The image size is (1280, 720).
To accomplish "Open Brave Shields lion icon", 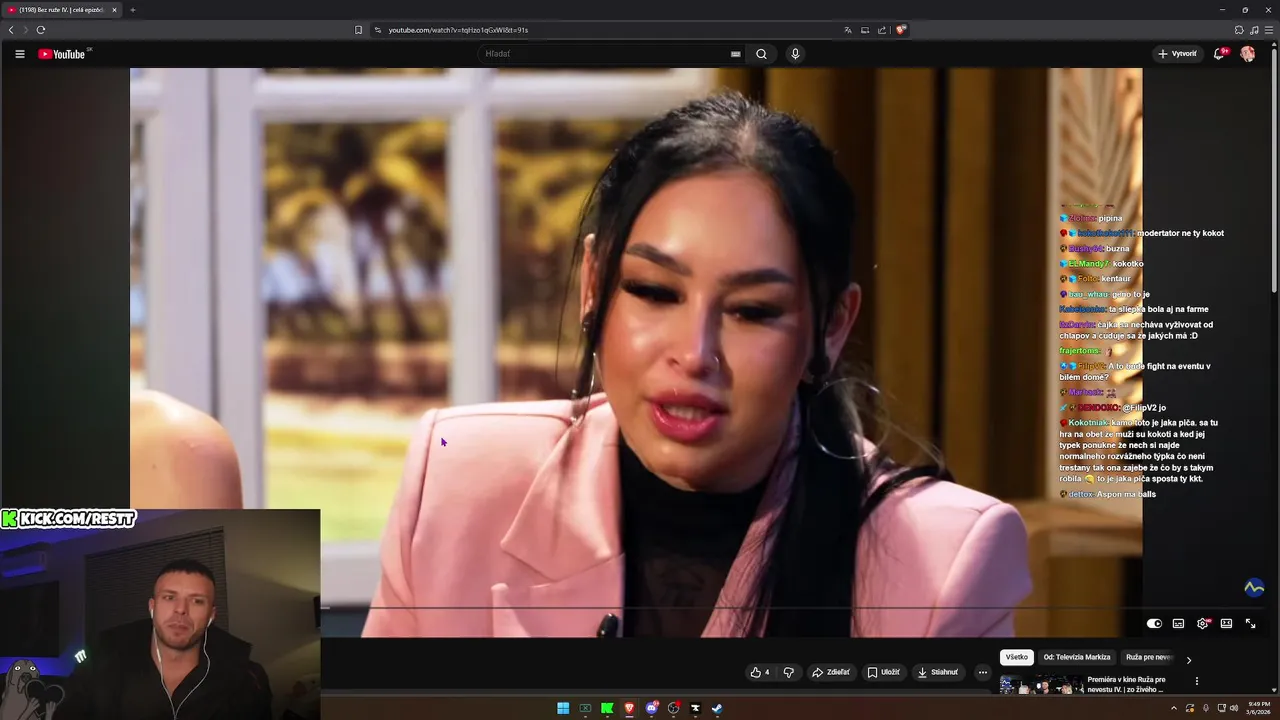I will tap(901, 30).
